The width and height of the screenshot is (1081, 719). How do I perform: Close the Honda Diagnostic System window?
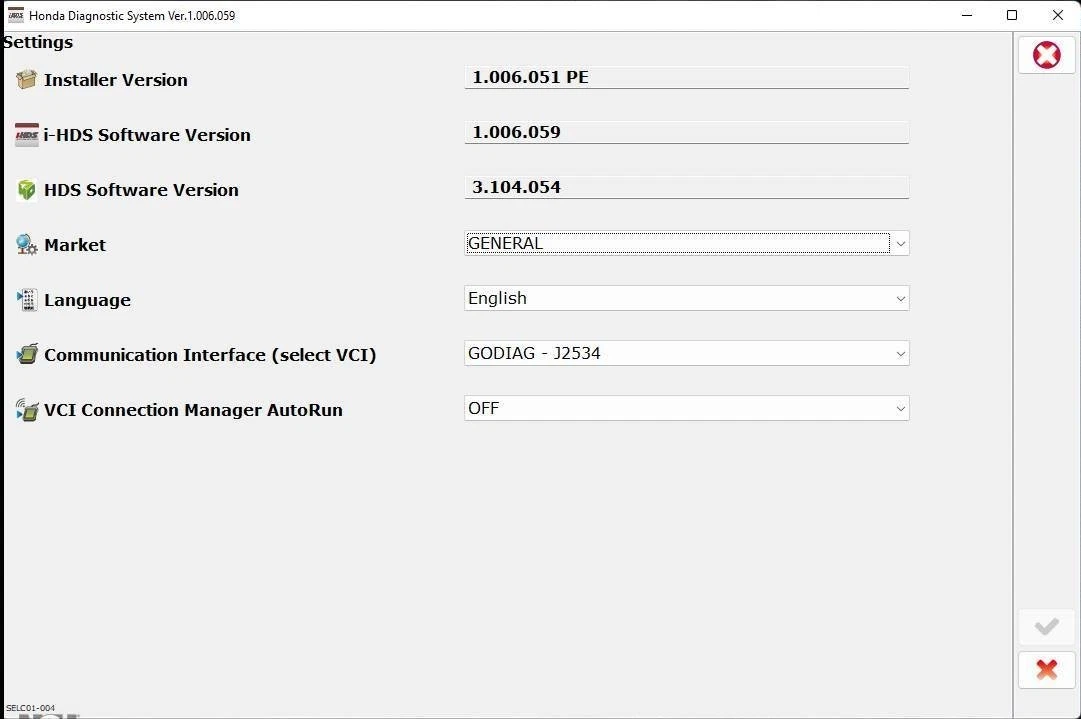(1058, 15)
